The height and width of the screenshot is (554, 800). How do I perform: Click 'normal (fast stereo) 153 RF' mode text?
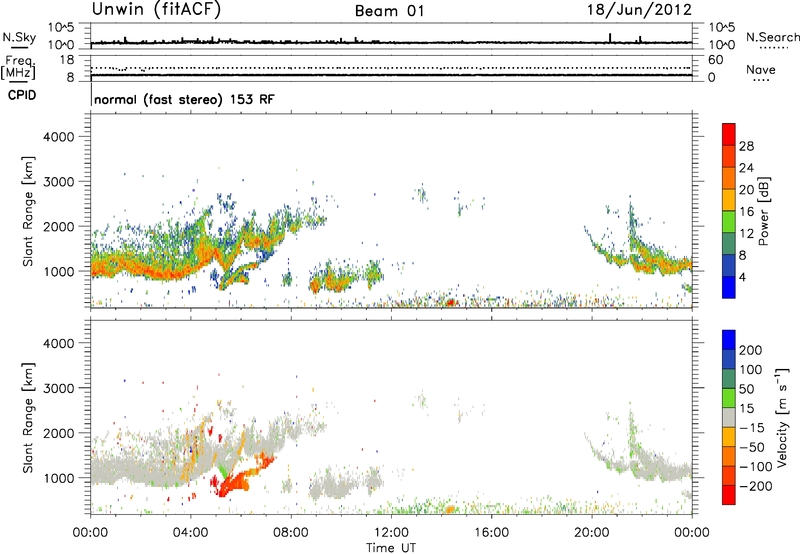coord(184,99)
